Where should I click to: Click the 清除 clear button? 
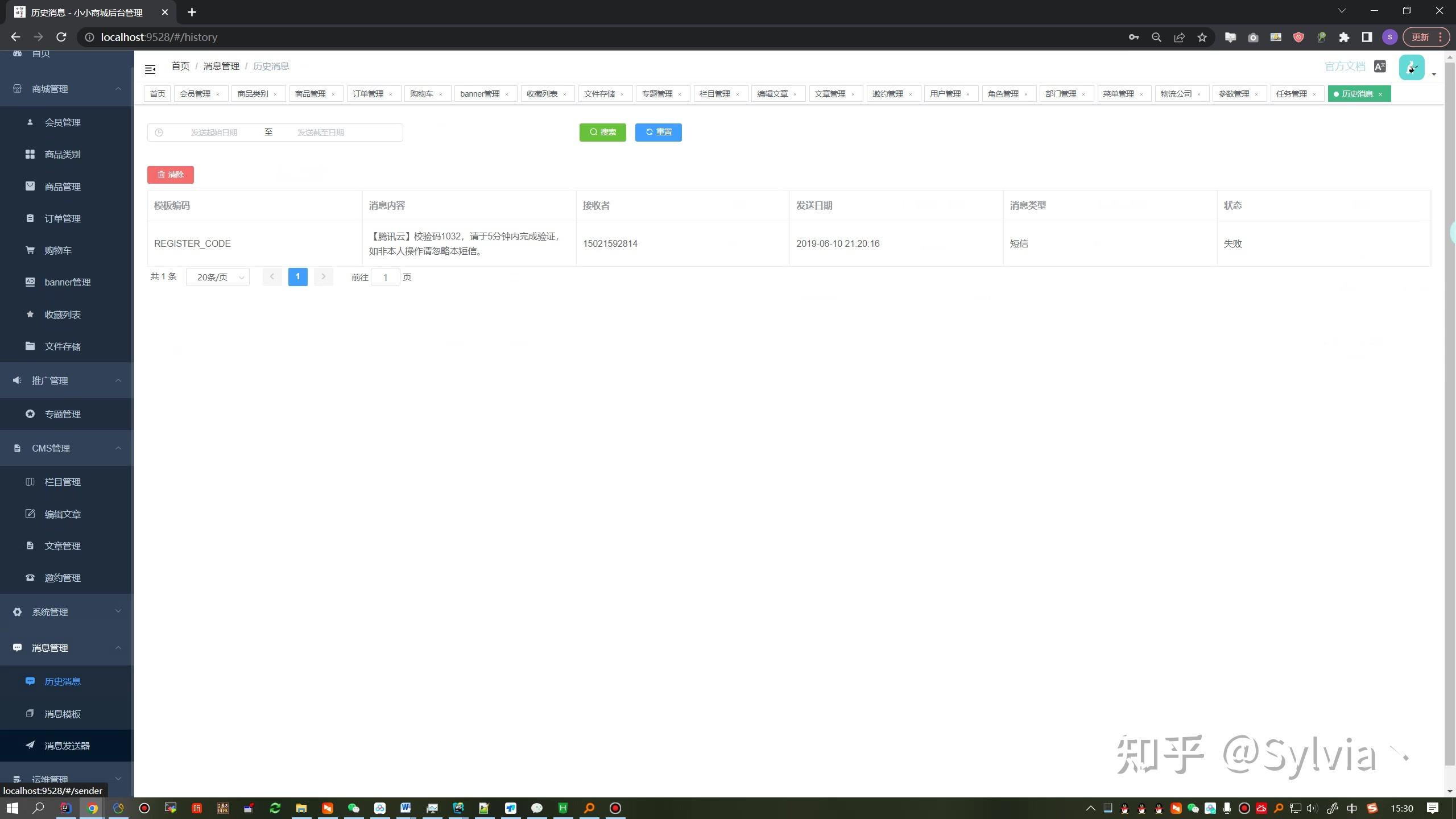(x=170, y=175)
